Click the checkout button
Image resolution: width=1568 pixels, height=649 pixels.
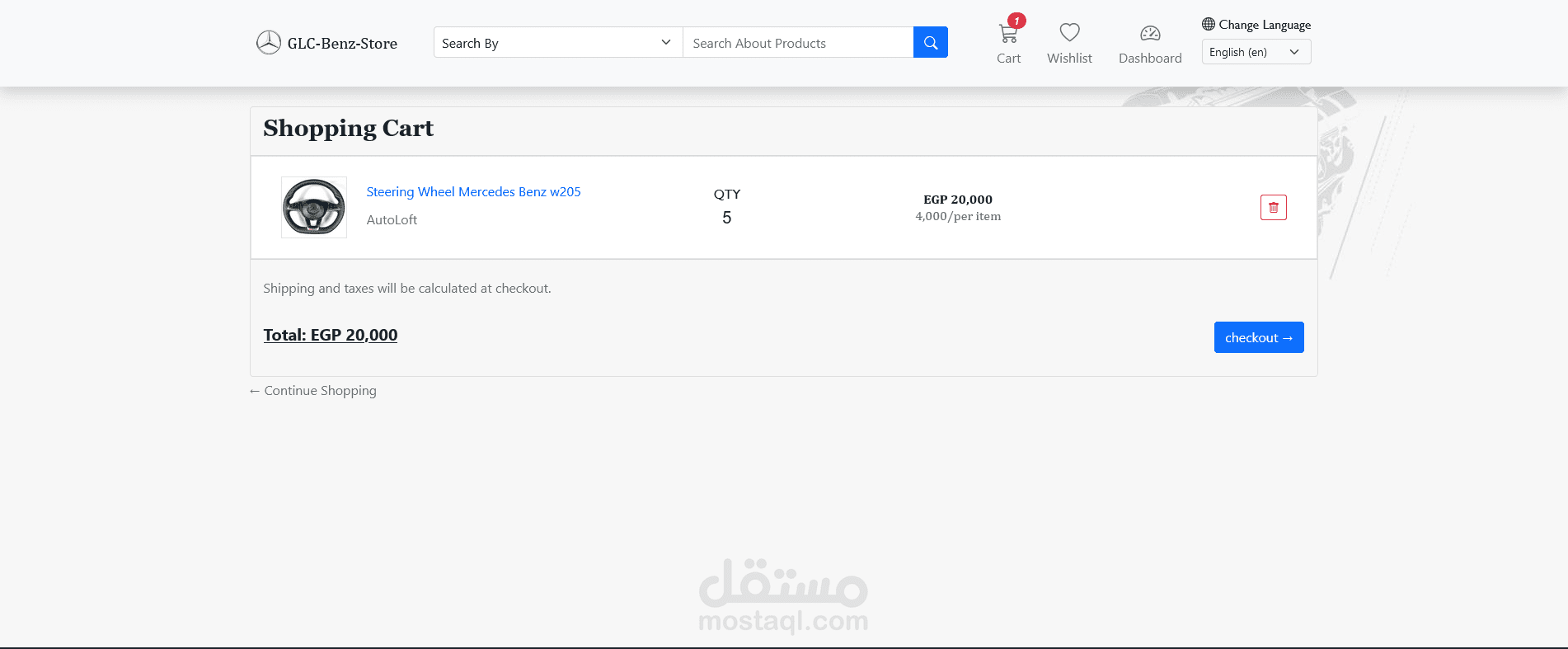(1259, 337)
